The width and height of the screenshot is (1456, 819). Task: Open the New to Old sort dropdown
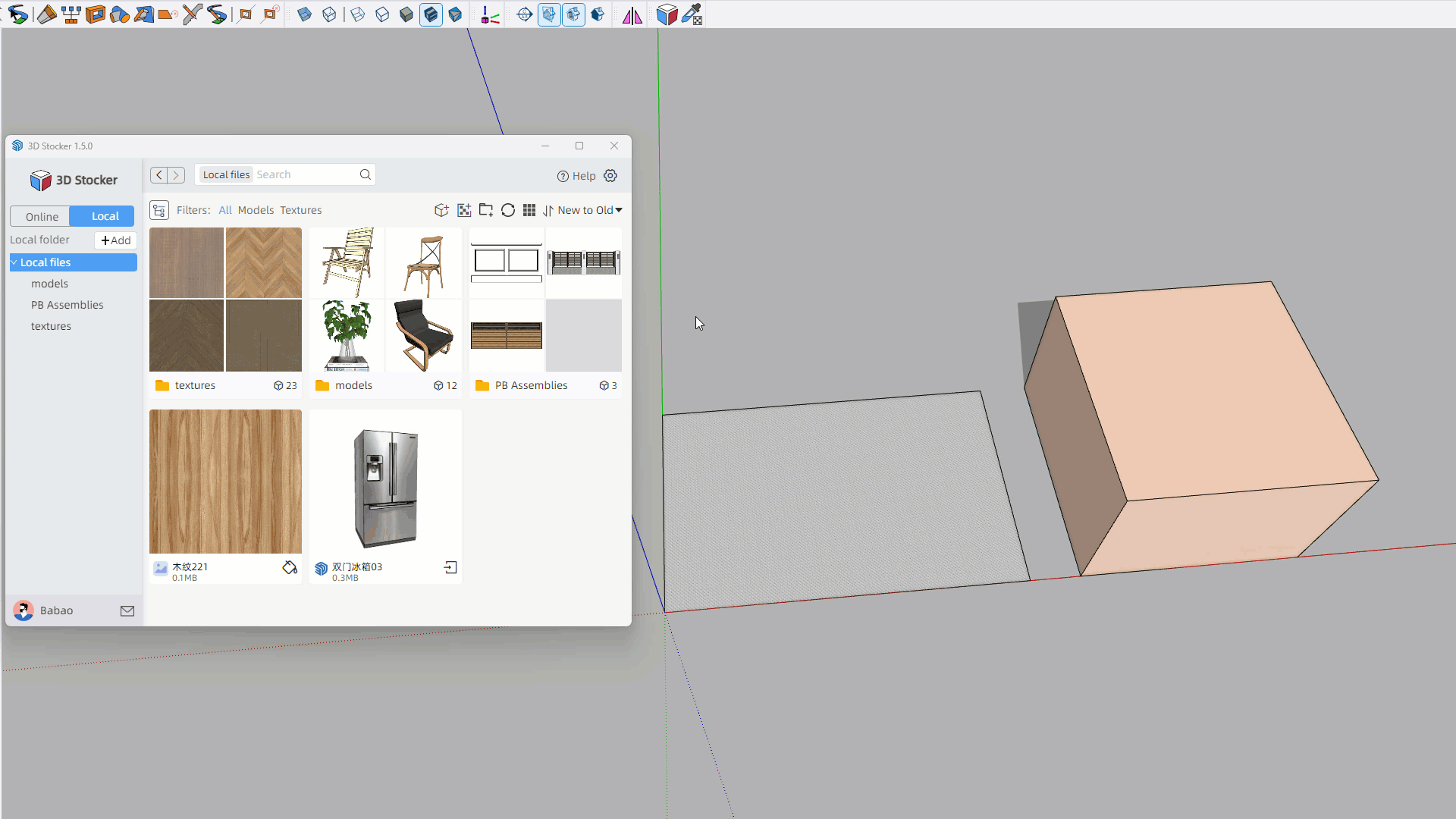[589, 210]
